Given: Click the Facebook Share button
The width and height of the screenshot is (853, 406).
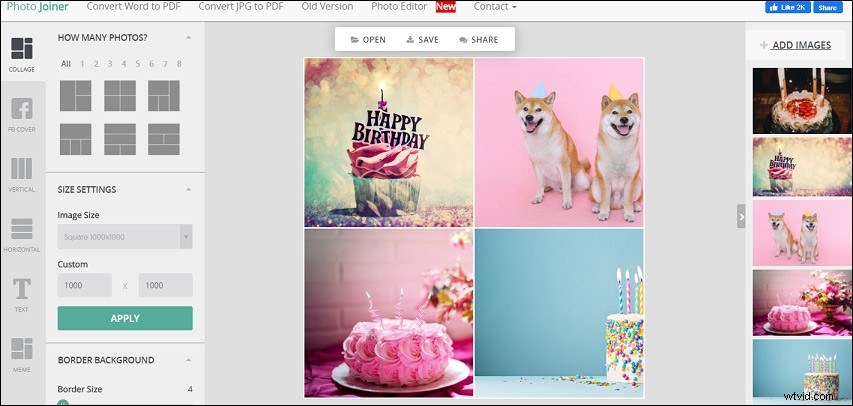Looking at the screenshot, I should coord(827,7).
